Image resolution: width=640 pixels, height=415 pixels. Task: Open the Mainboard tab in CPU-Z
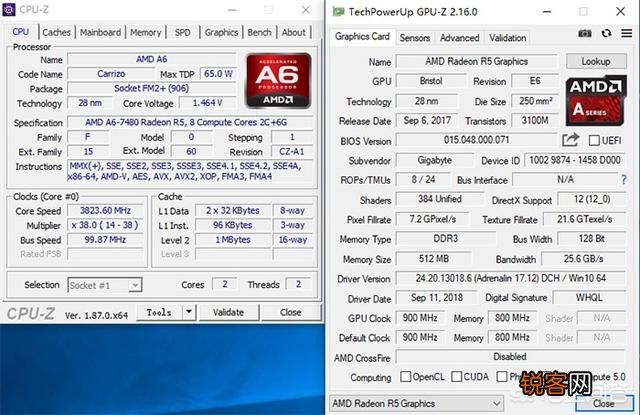tap(100, 32)
